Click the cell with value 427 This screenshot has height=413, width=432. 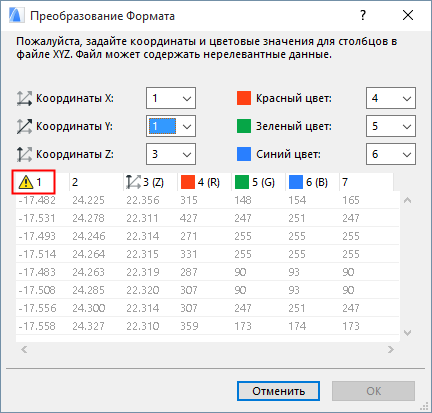189,218
